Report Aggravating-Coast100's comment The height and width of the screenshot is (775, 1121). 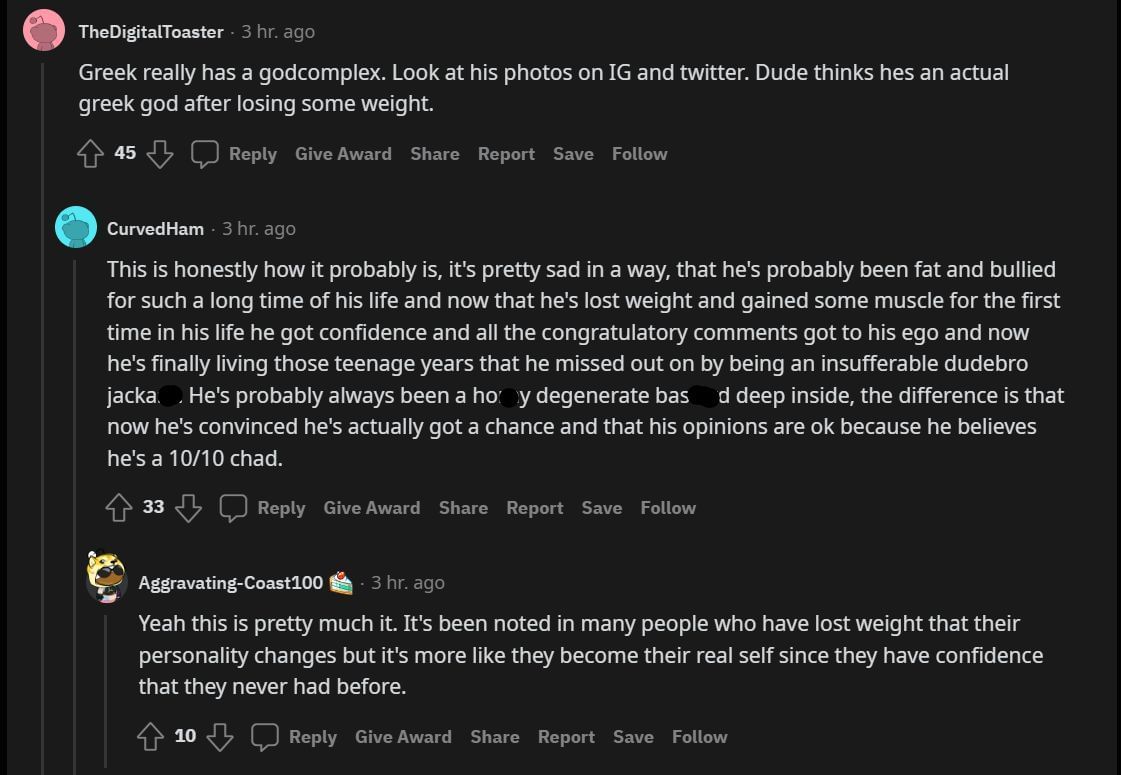pyautogui.click(x=566, y=737)
